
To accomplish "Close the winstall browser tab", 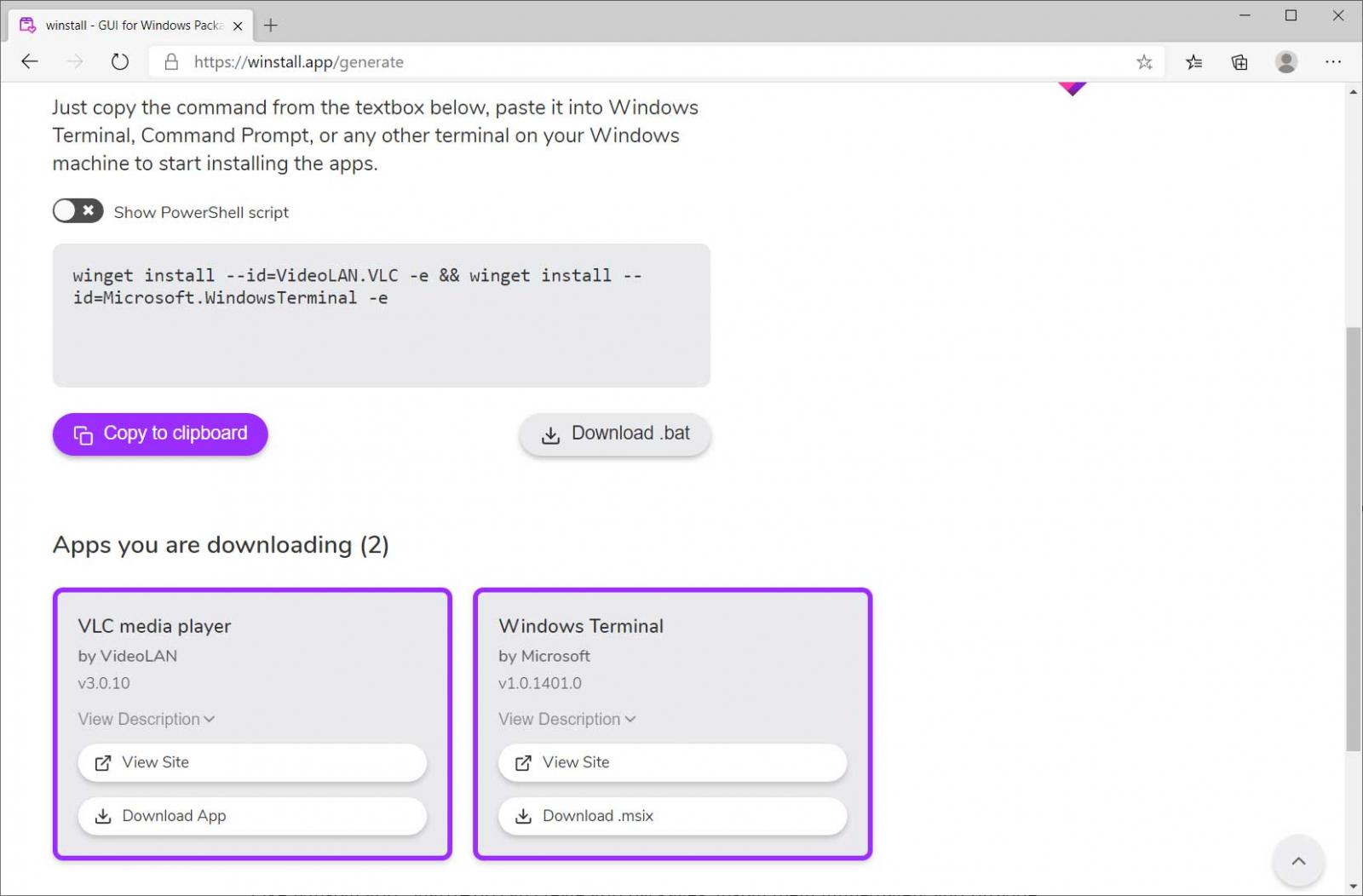I will coord(238,26).
